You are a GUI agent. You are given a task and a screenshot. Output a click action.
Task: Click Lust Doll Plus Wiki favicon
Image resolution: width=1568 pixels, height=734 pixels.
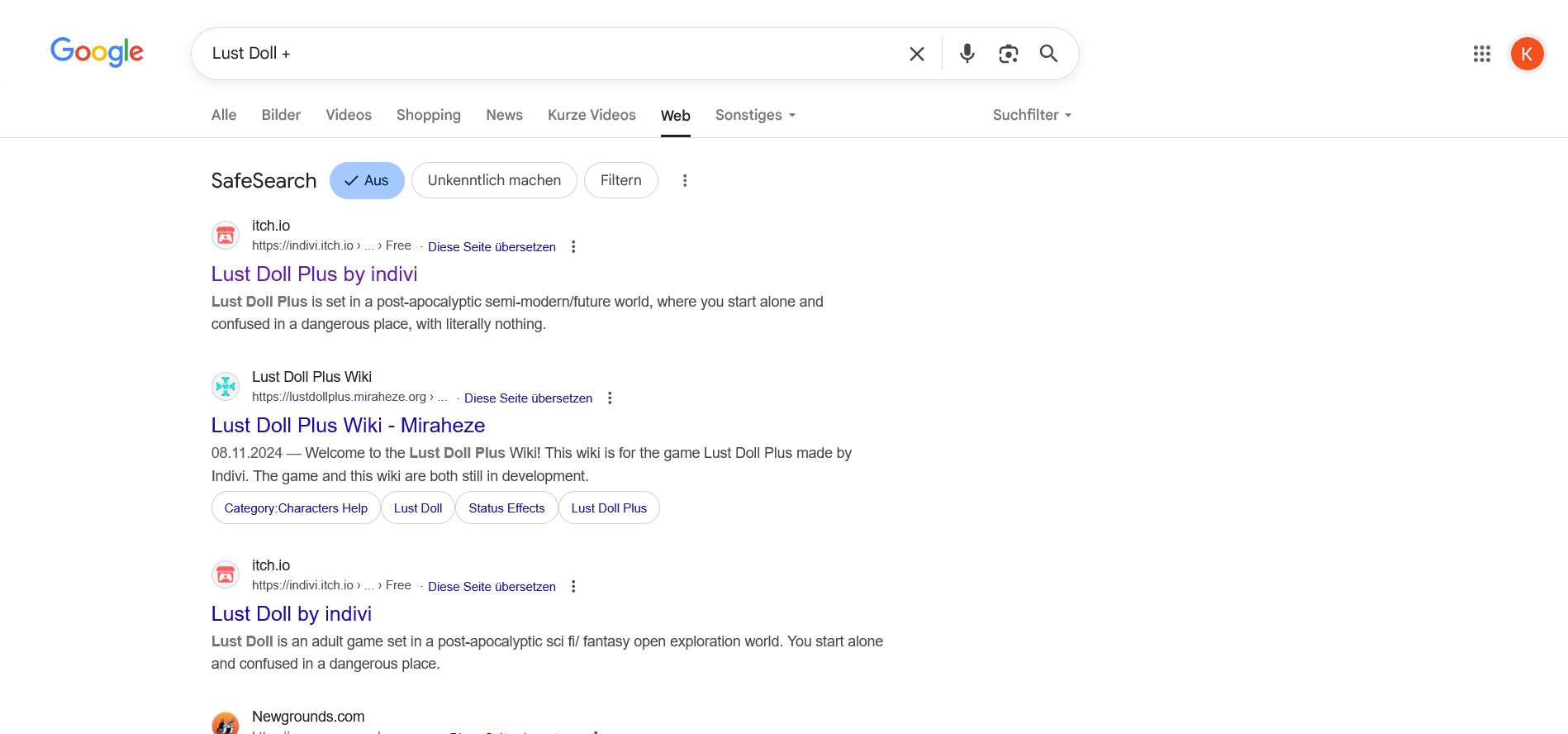(x=226, y=386)
